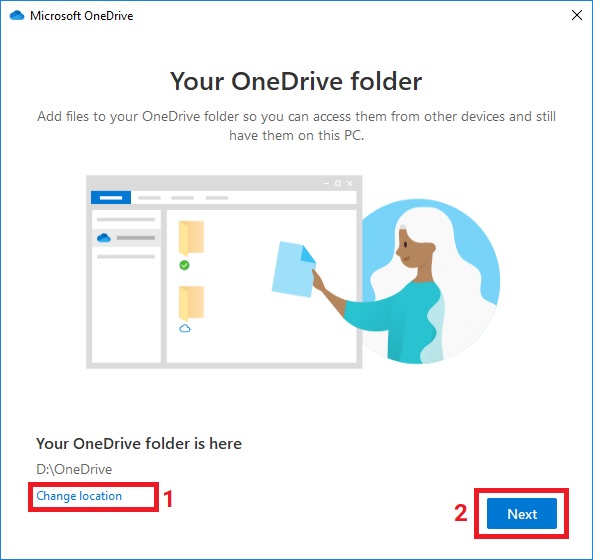Continue with the Next button
Screen dimensions: 593x560
tap(522, 513)
